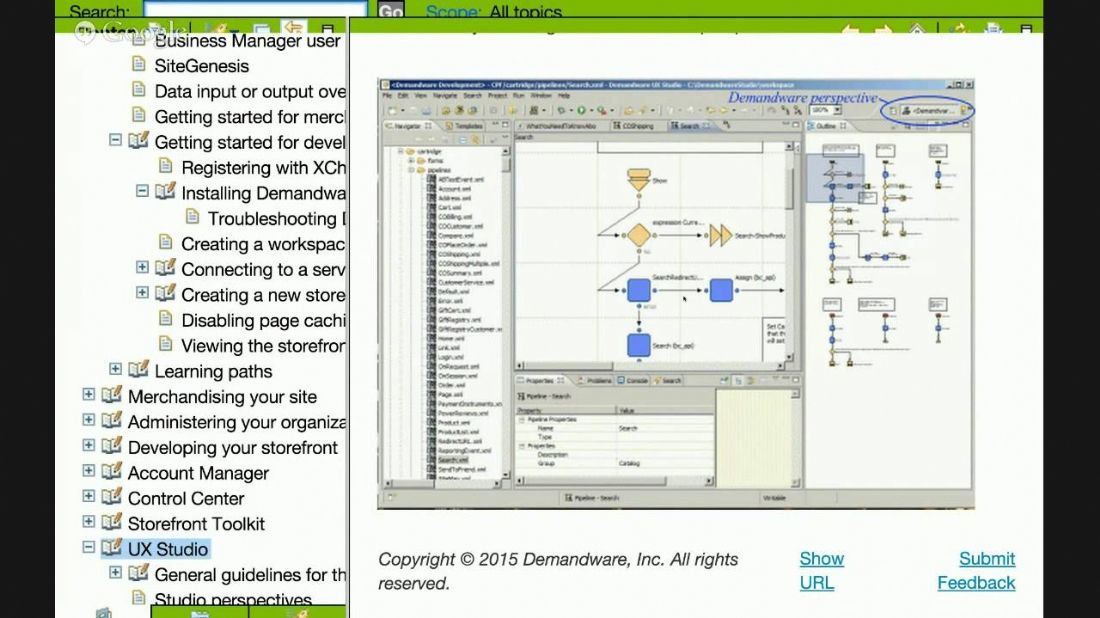Click the book icon beside Merchandising your site

click(x=112, y=395)
